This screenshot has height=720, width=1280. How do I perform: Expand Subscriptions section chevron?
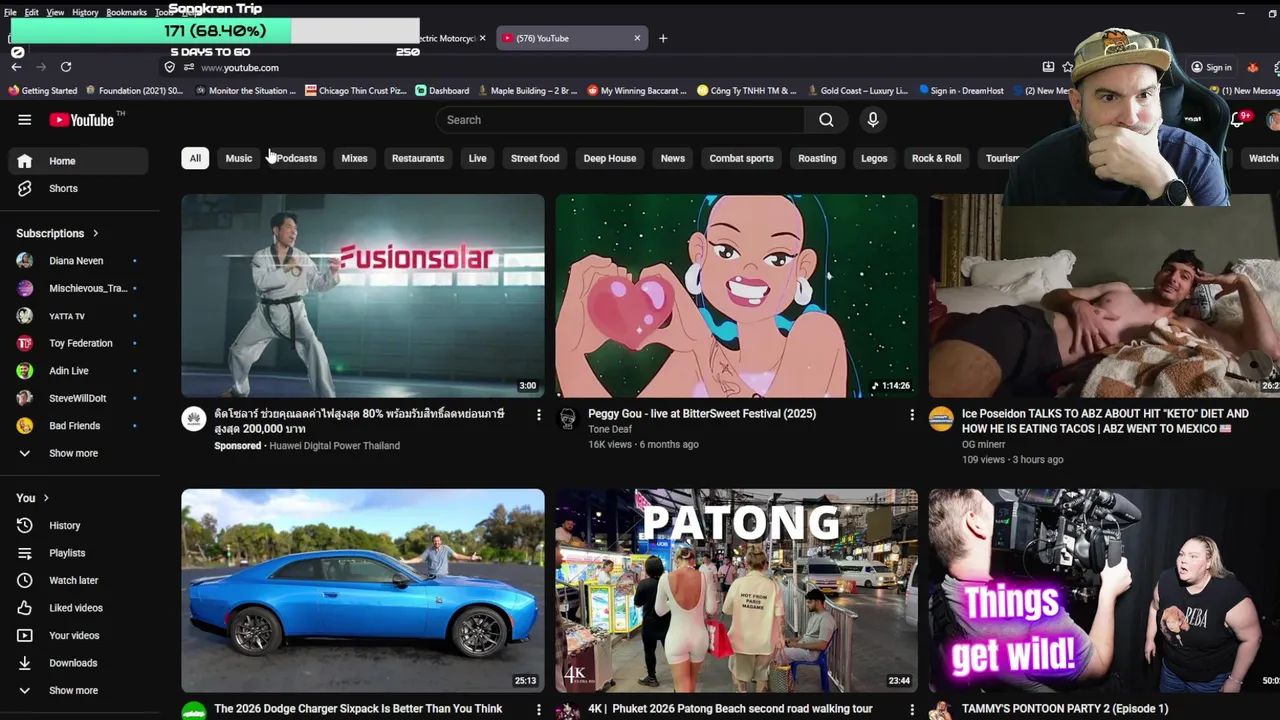point(96,234)
